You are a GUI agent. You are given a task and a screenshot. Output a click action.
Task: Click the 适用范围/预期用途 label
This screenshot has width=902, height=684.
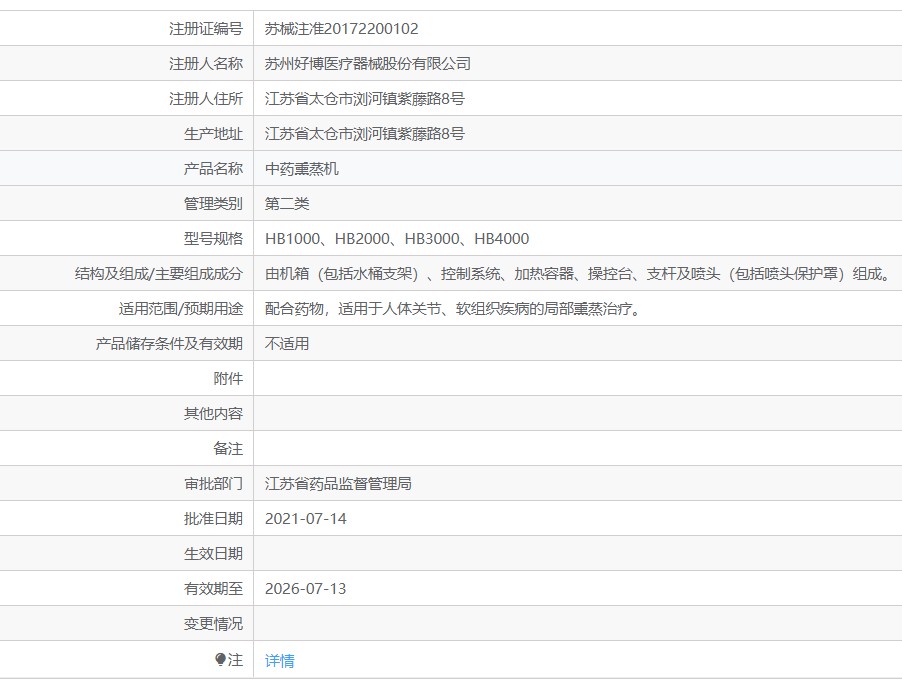(181, 309)
